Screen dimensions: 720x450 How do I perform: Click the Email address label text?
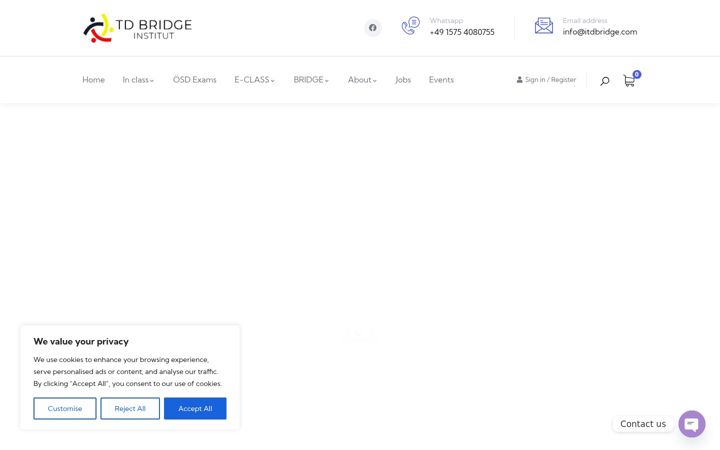(585, 21)
